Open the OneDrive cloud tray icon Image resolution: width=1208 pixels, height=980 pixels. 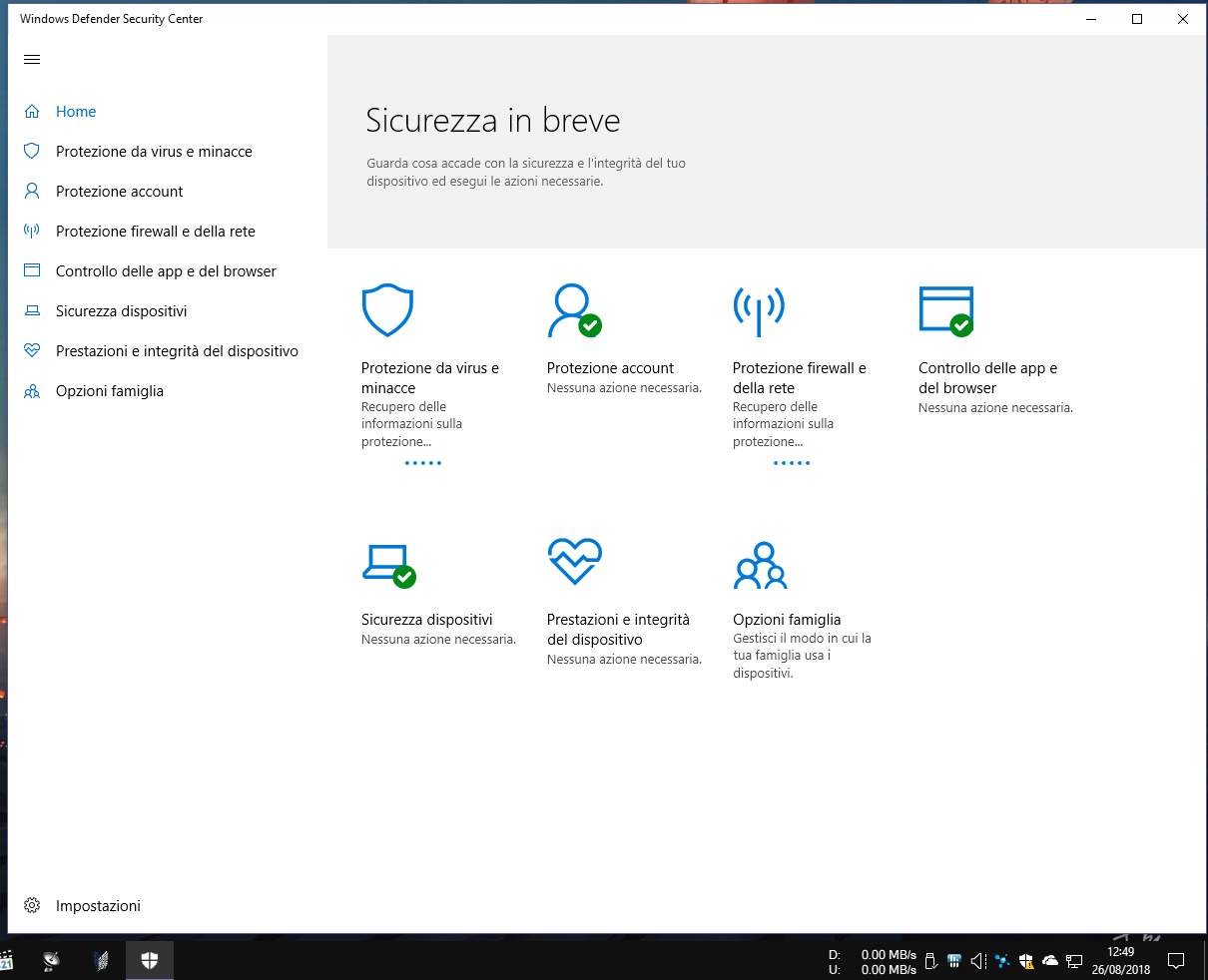coord(1050,961)
